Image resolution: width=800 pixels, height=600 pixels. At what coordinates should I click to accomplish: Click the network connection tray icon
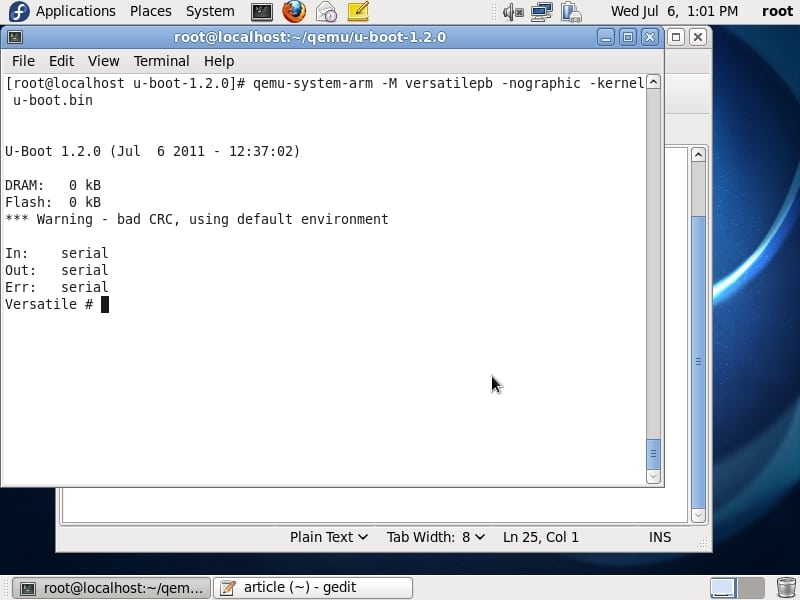coord(541,11)
